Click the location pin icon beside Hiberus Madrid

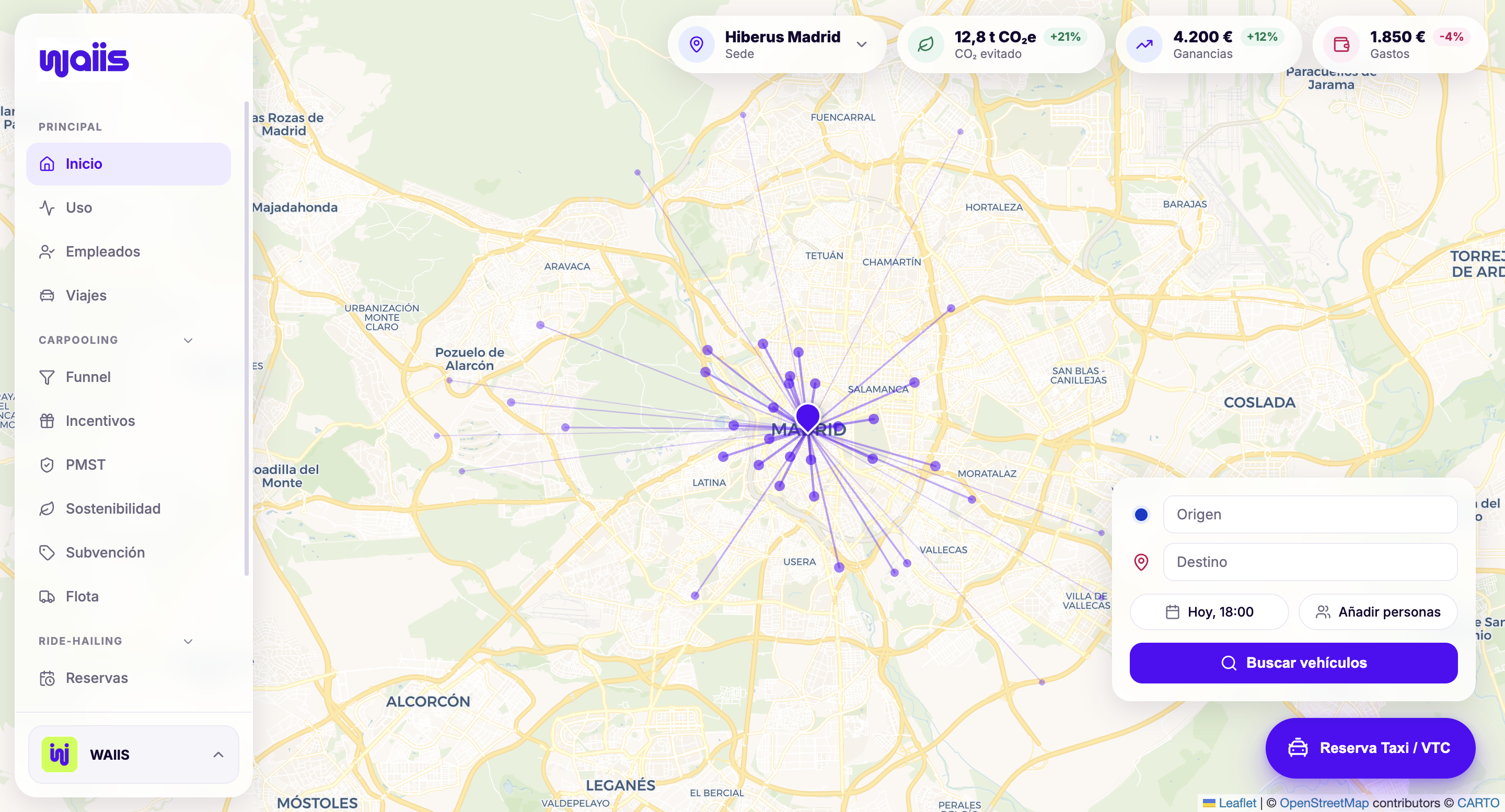pos(697,44)
